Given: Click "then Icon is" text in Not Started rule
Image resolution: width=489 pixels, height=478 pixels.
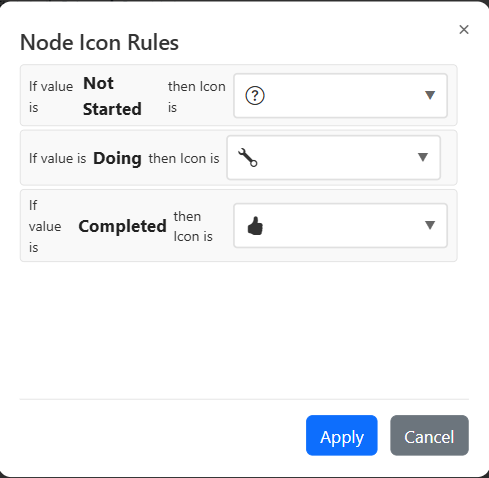Looking at the screenshot, I should pos(197,97).
